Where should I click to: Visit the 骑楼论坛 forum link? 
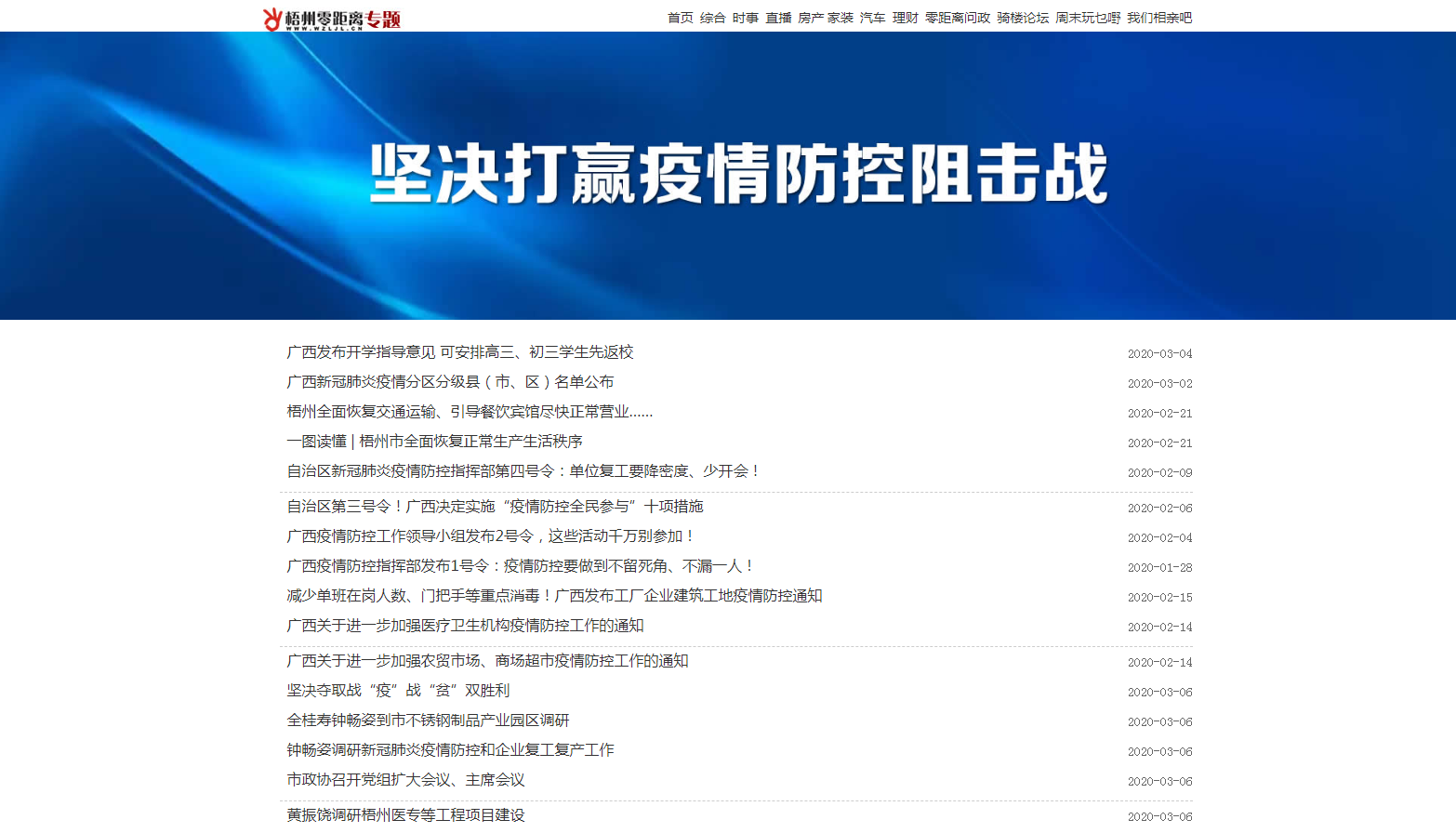(x=1022, y=18)
